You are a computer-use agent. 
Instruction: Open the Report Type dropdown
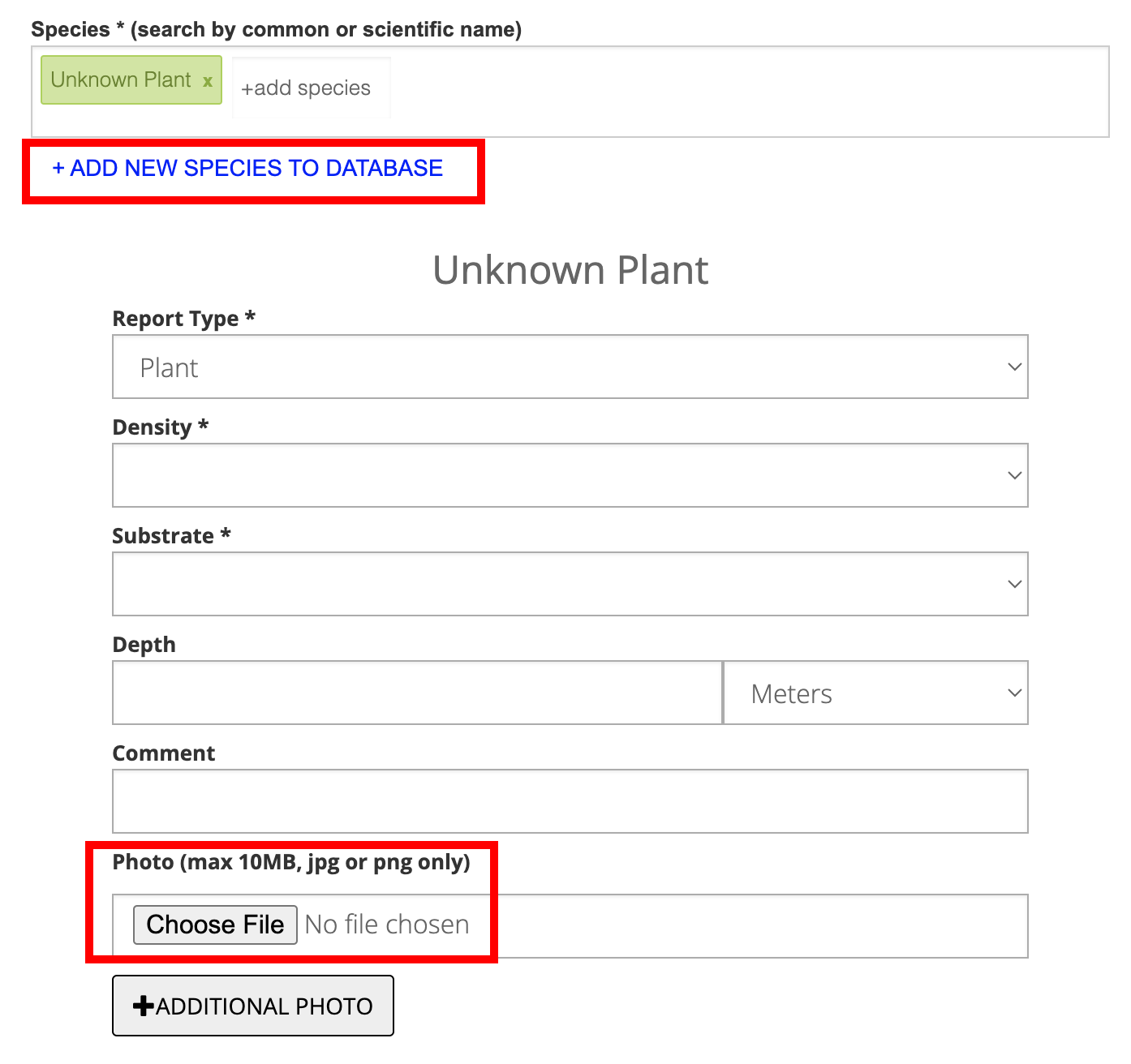[x=570, y=367]
